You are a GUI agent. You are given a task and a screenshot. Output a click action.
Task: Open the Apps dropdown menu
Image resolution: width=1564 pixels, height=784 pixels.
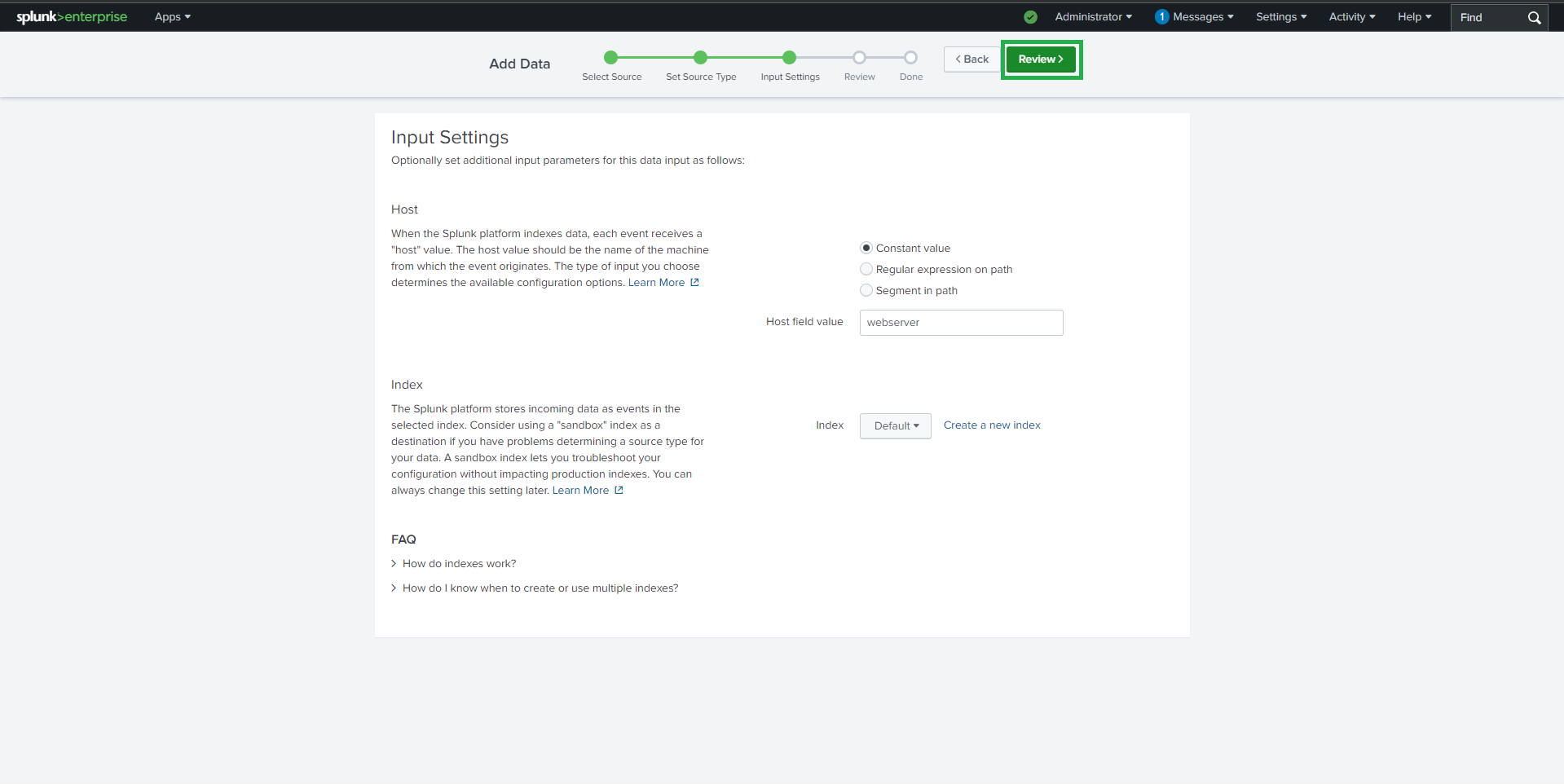tap(173, 17)
